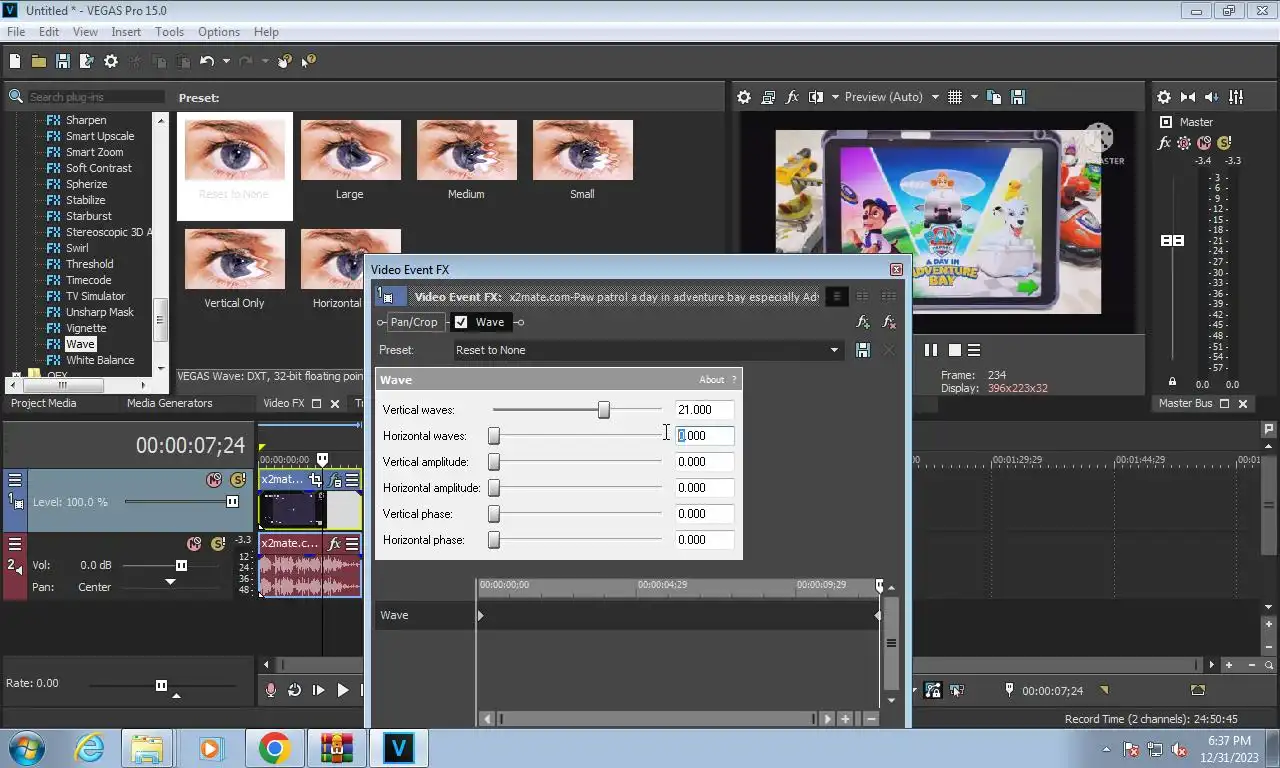Create a new project from main toolbar

tap(15, 61)
